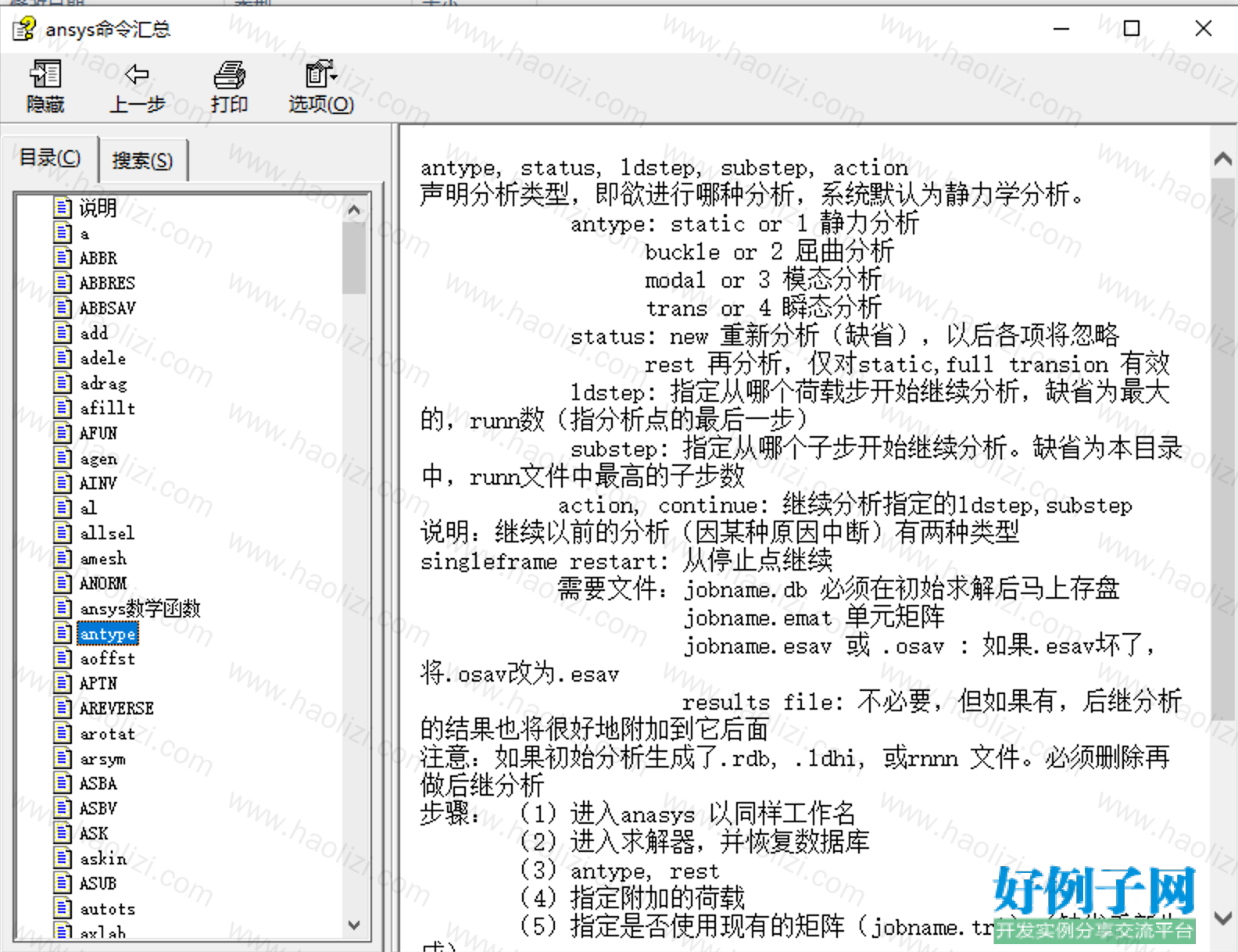Click the heading line 'antype, status, ldstep, substep, action'
1238x952 pixels.
(664, 168)
